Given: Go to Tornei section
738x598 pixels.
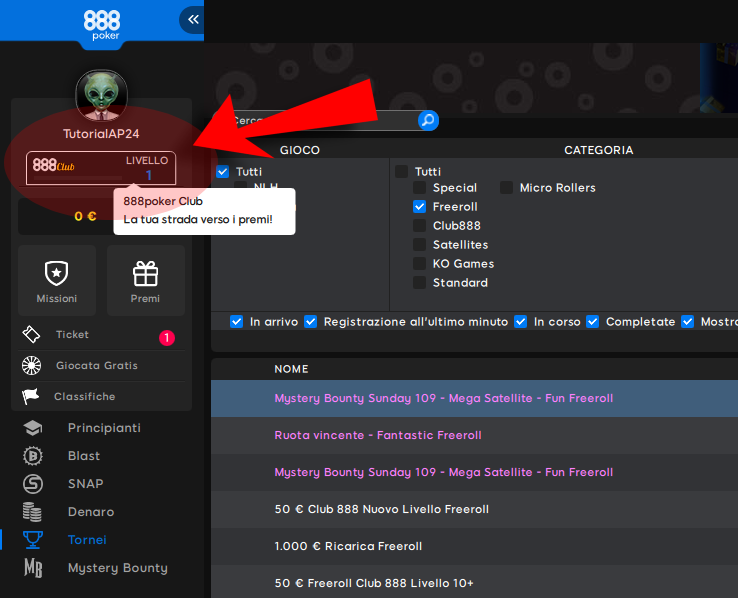Looking at the screenshot, I should [87, 540].
